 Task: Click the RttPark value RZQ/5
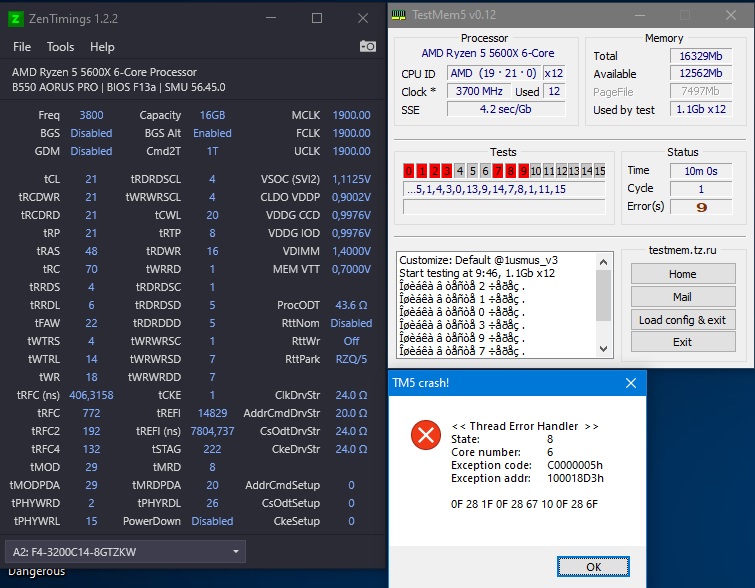(x=351, y=359)
